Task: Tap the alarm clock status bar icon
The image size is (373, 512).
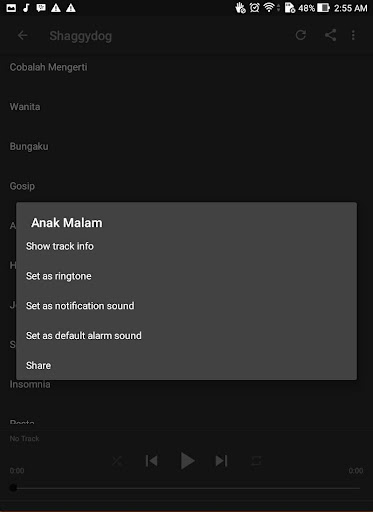Action: [255, 8]
